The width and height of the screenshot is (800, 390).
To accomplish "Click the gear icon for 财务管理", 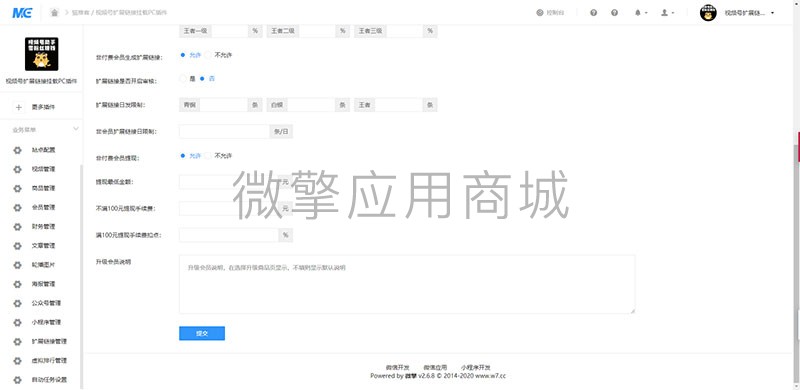I will coord(17,227).
